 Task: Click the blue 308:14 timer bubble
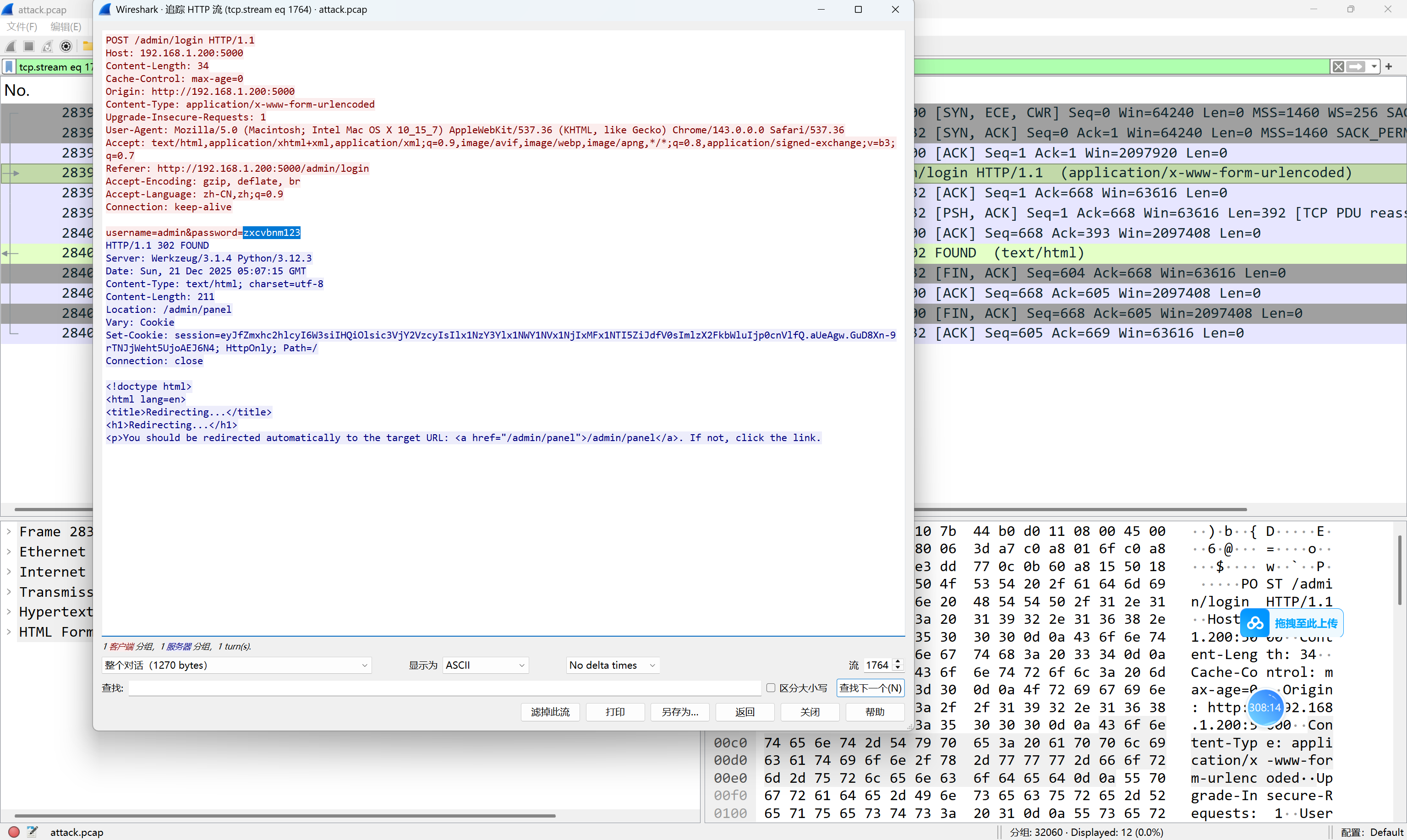1265,708
